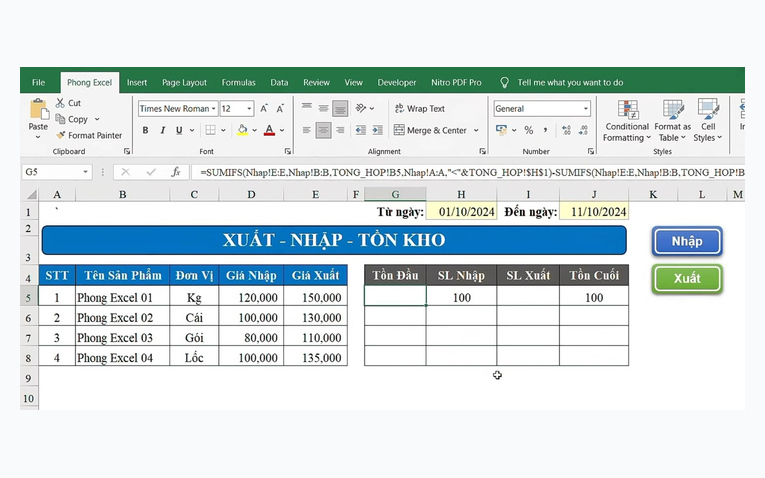Select the date cell 01/10/2024
This screenshot has height=478, width=765.
[462, 212]
